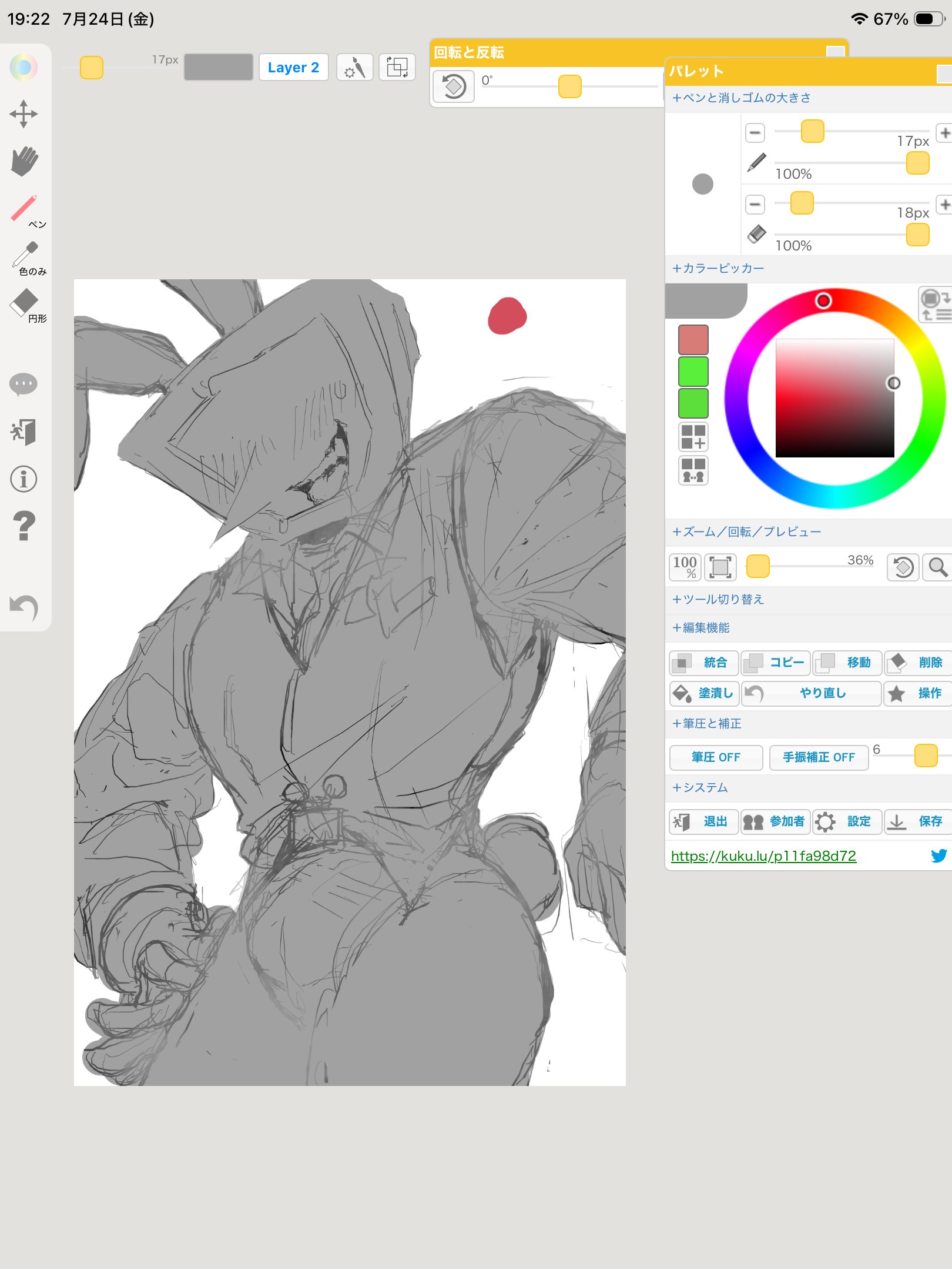Toggle 筆圧 OFF pen pressure

[716, 757]
